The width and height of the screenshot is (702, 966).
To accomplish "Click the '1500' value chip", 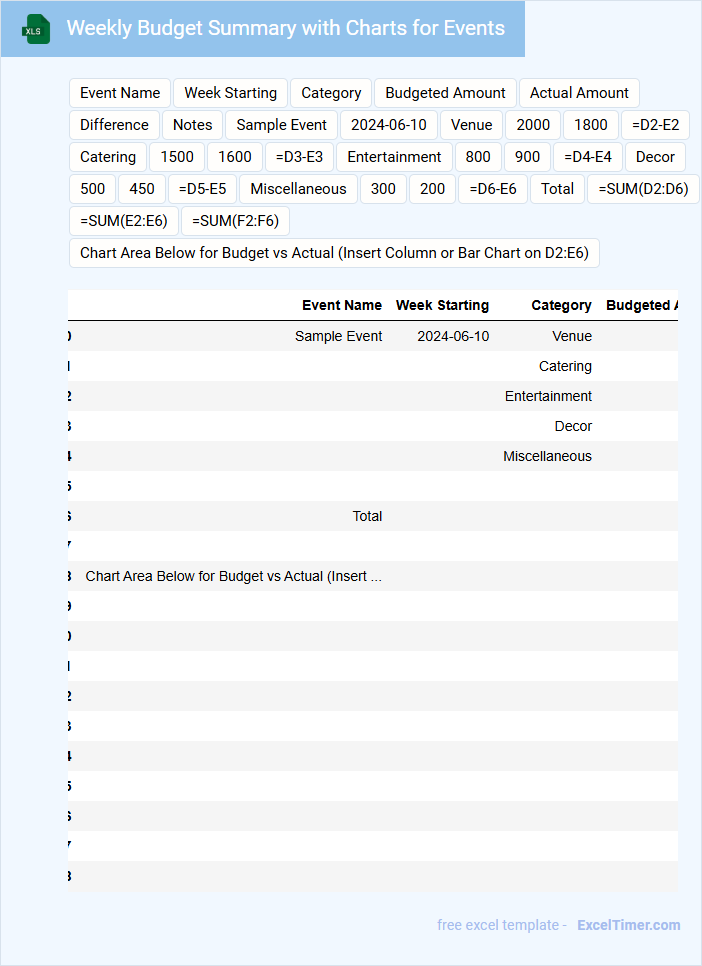I will click(x=177, y=157).
